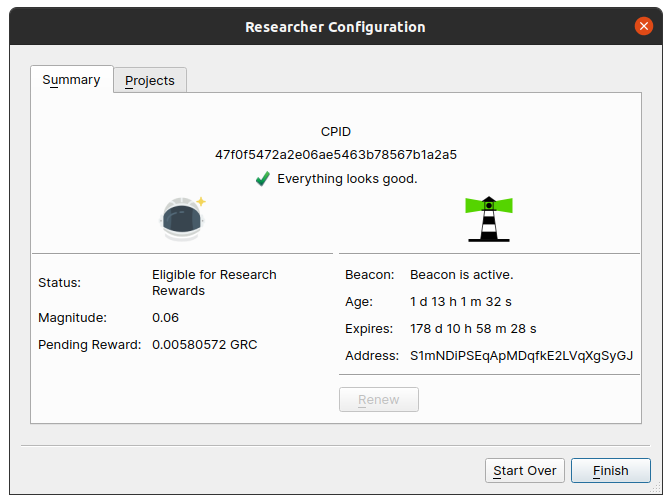
Task: Click the Pending Reward GRC value
Action: click(205, 345)
